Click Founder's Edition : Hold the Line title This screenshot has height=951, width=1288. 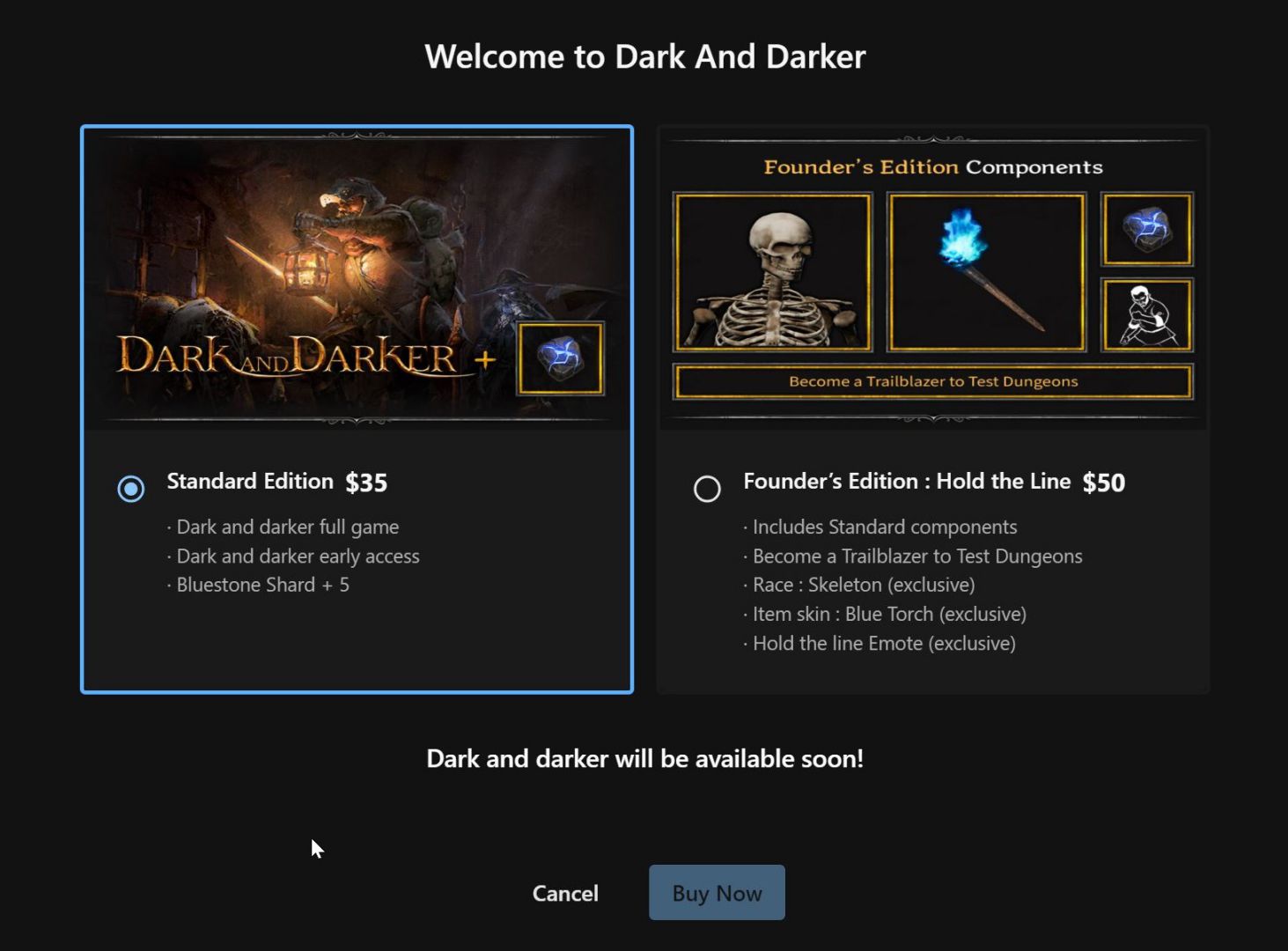click(907, 481)
